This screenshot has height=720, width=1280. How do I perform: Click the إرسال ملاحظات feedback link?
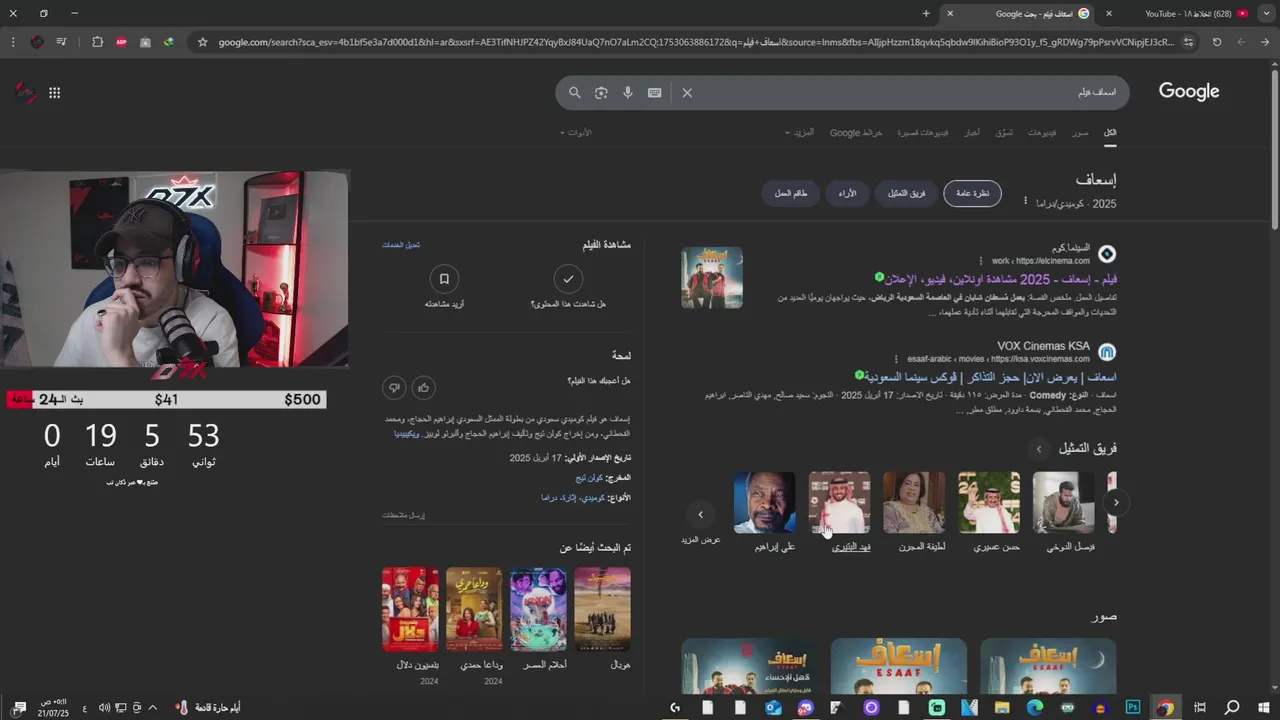click(x=403, y=515)
